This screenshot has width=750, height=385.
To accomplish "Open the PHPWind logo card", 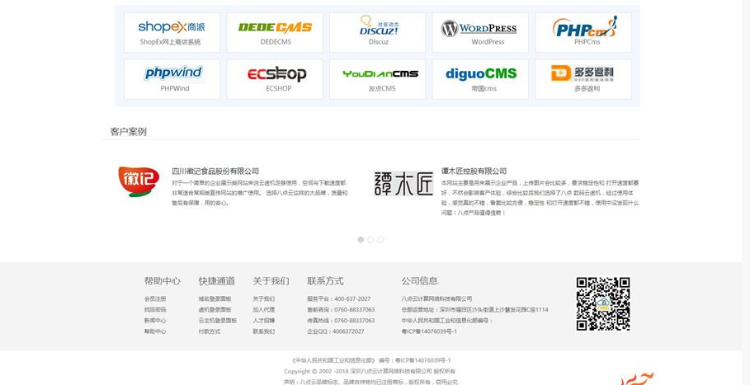I will coord(172,79).
